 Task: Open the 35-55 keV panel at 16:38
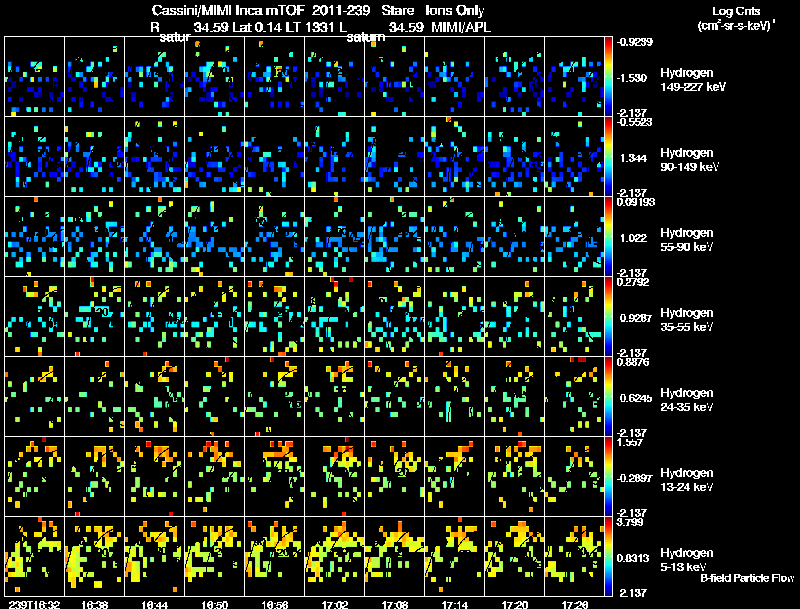pos(94,316)
